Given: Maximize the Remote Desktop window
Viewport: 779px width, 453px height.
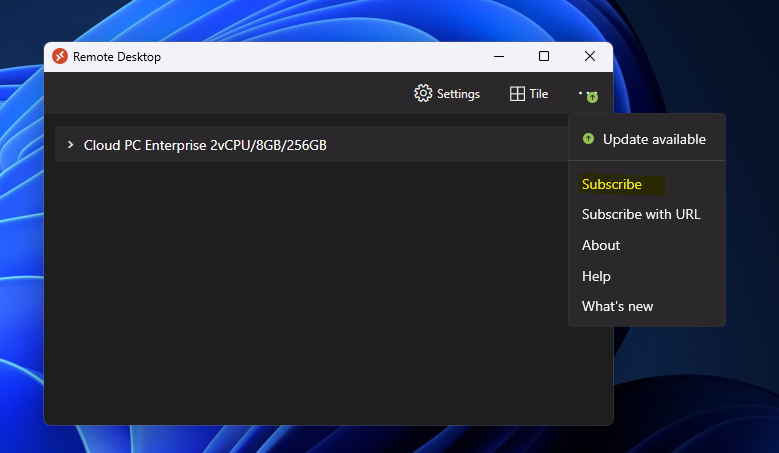Looking at the screenshot, I should 544,56.
